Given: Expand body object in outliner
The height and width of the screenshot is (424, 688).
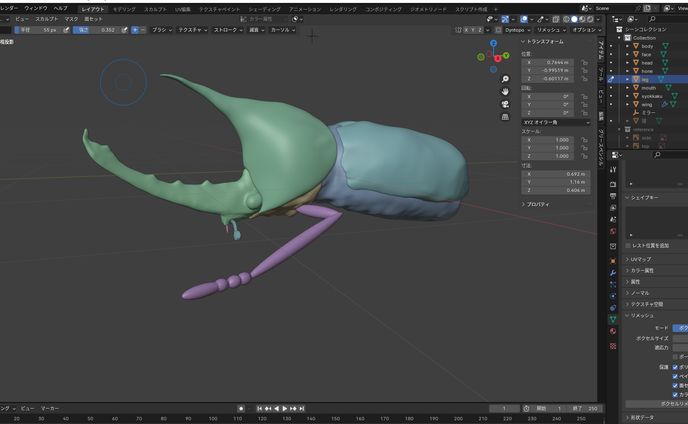Looking at the screenshot, I should pyautogui.click(x=627, y=46).
